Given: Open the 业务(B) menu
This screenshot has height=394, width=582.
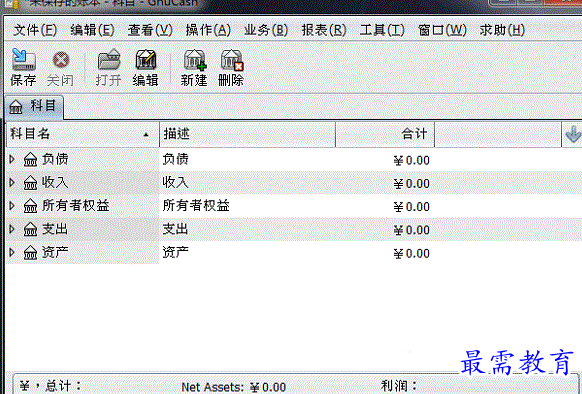Looking at the screenshot, I should coord(266,30).
